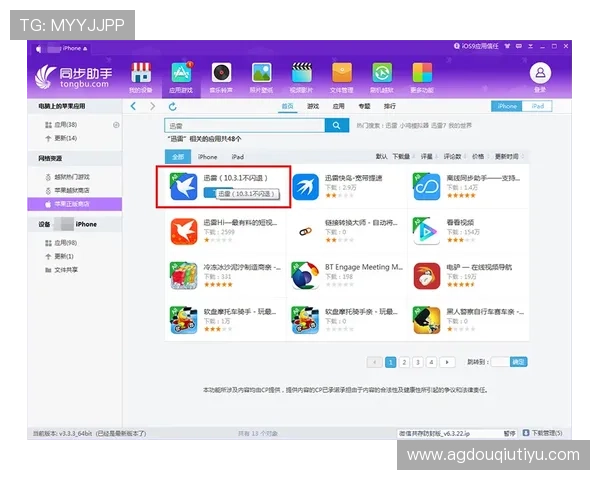Click the 确定 confirm page jump button
The height and width of the screenshot is (480, 600).
coord(518,362)
